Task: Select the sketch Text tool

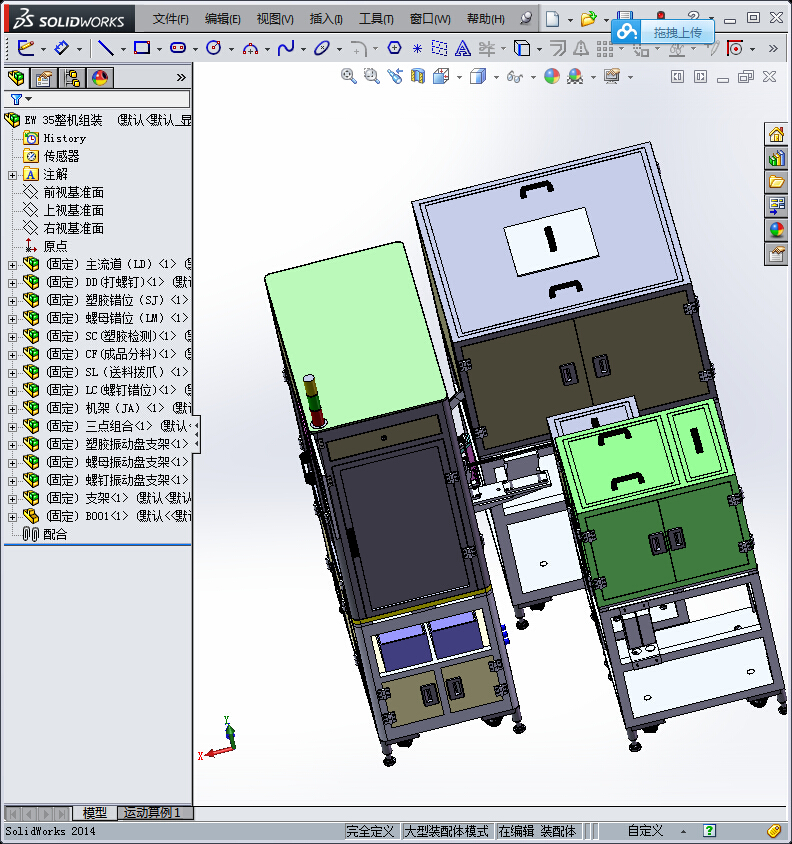Action: tap(462, 49)
